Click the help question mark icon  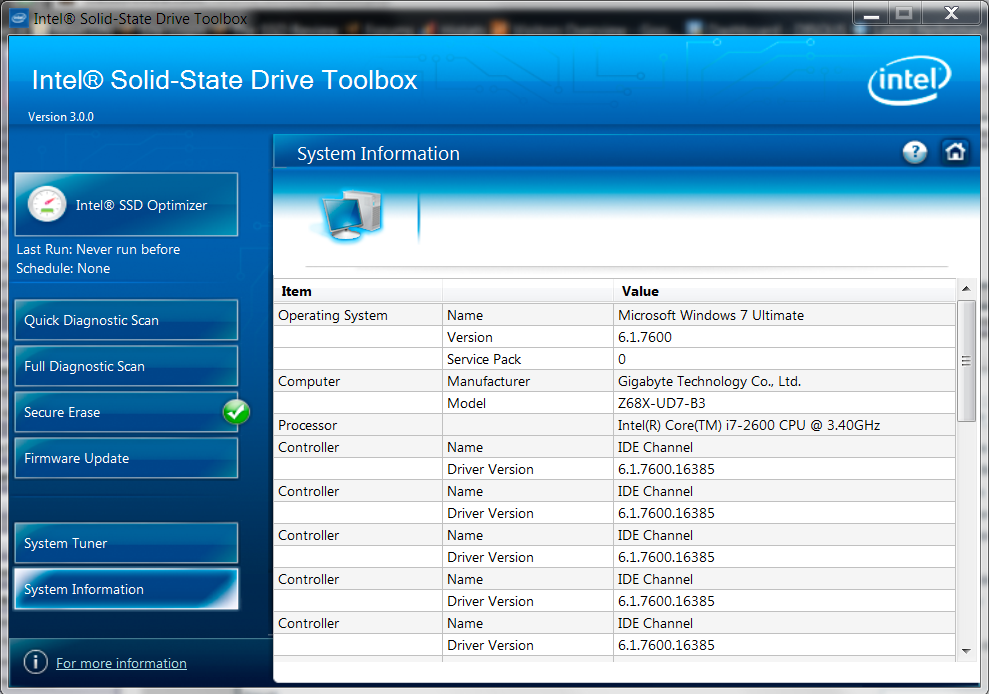(x=914, y=152)
